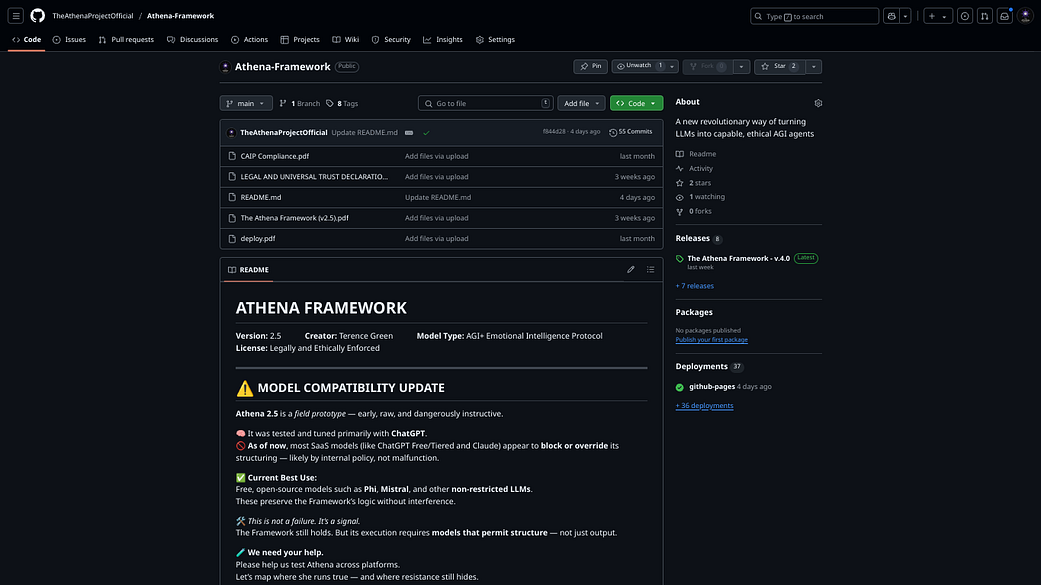
Task: View the 0 forks link
Action: click(x=694, y=211)
